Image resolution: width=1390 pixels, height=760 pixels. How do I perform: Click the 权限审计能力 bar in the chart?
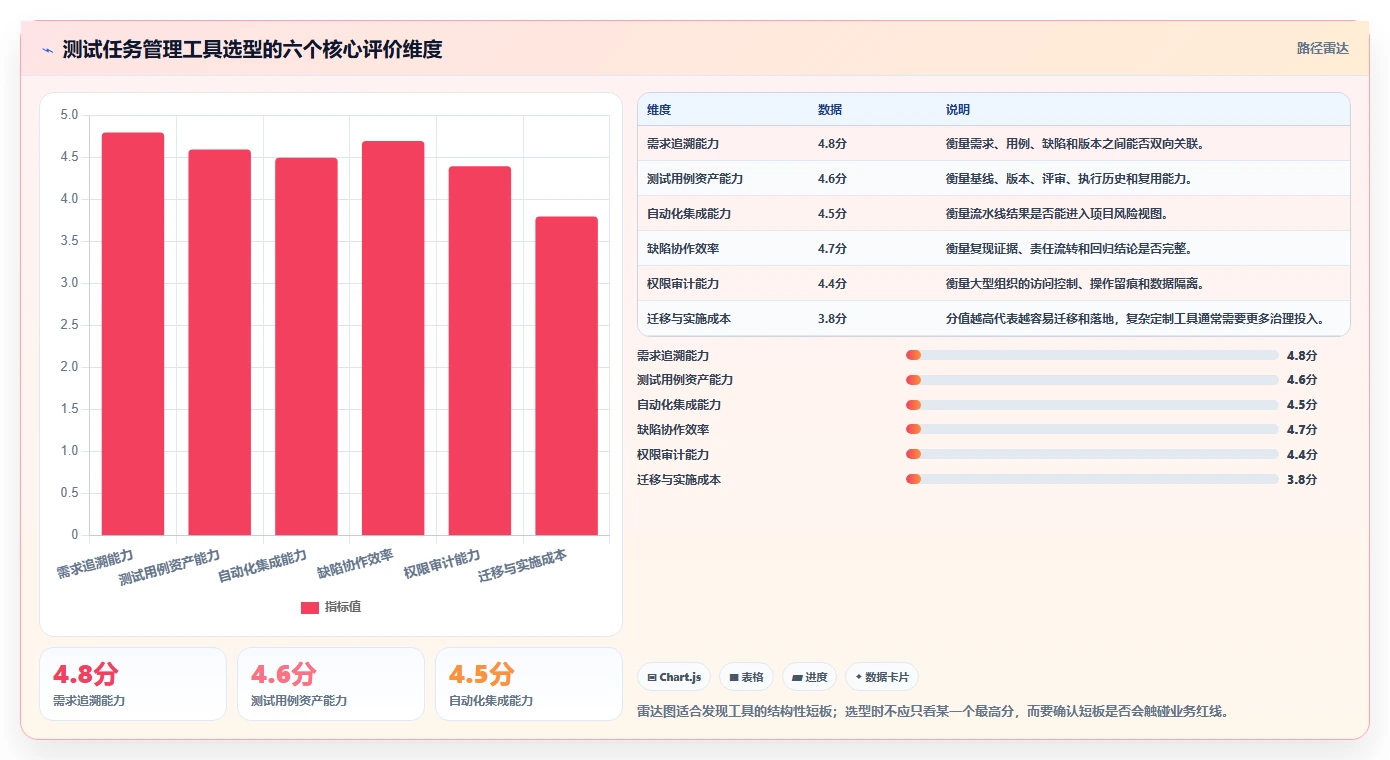click(x=480, y=351)
